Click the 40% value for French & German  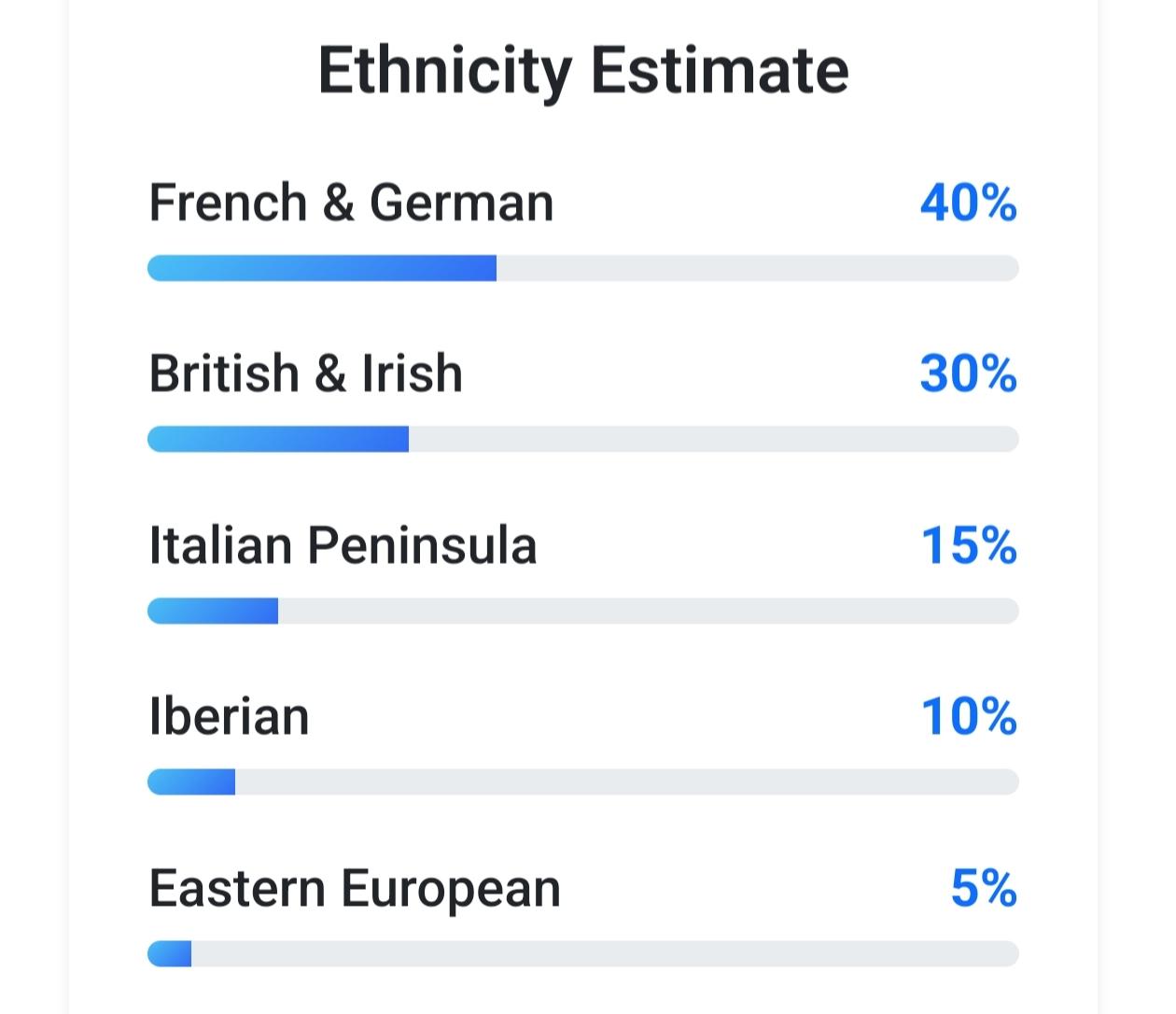pyautogui.click(x=968, y=203)
